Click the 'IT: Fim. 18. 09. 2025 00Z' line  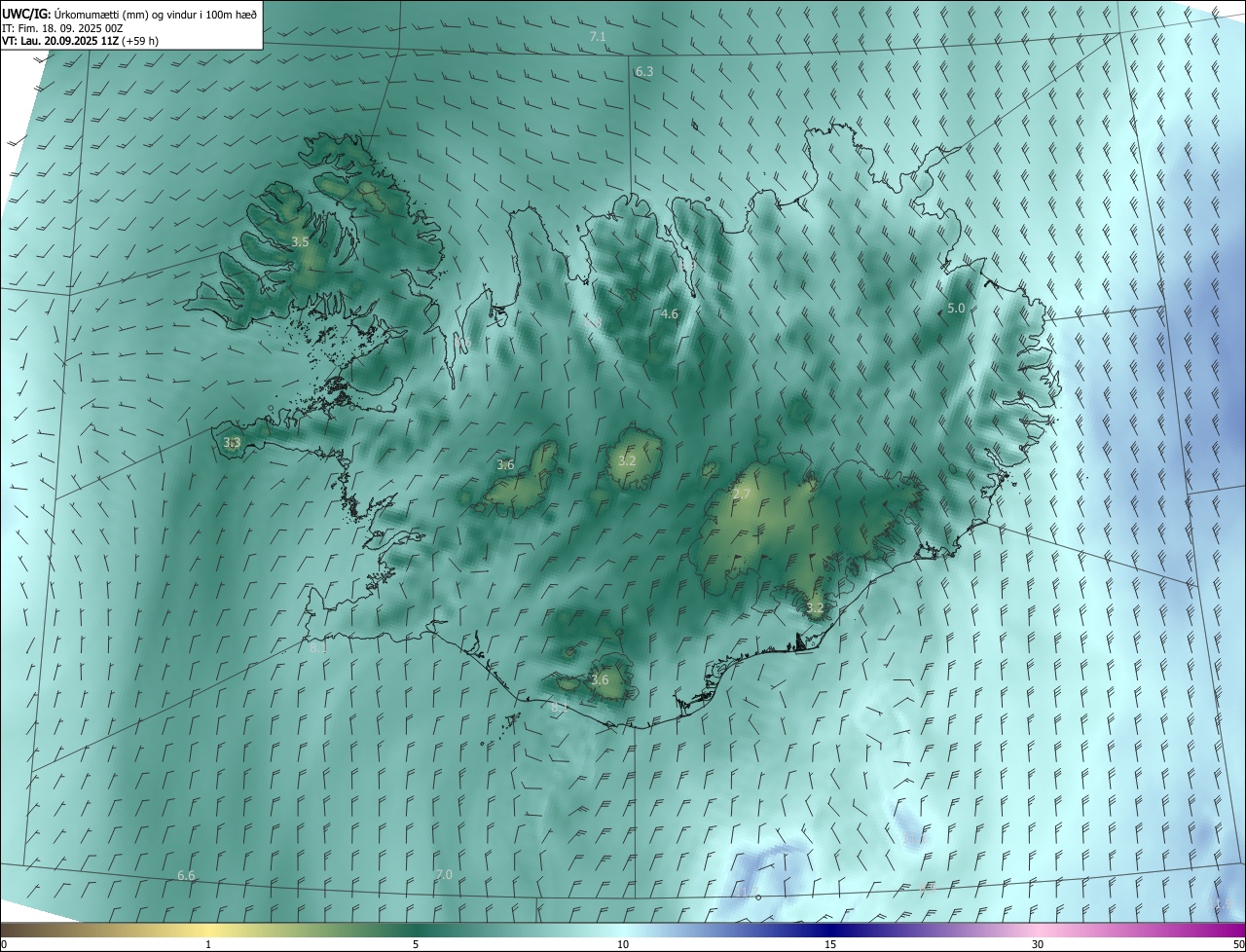pyautogui.click(x=62, y=28)
